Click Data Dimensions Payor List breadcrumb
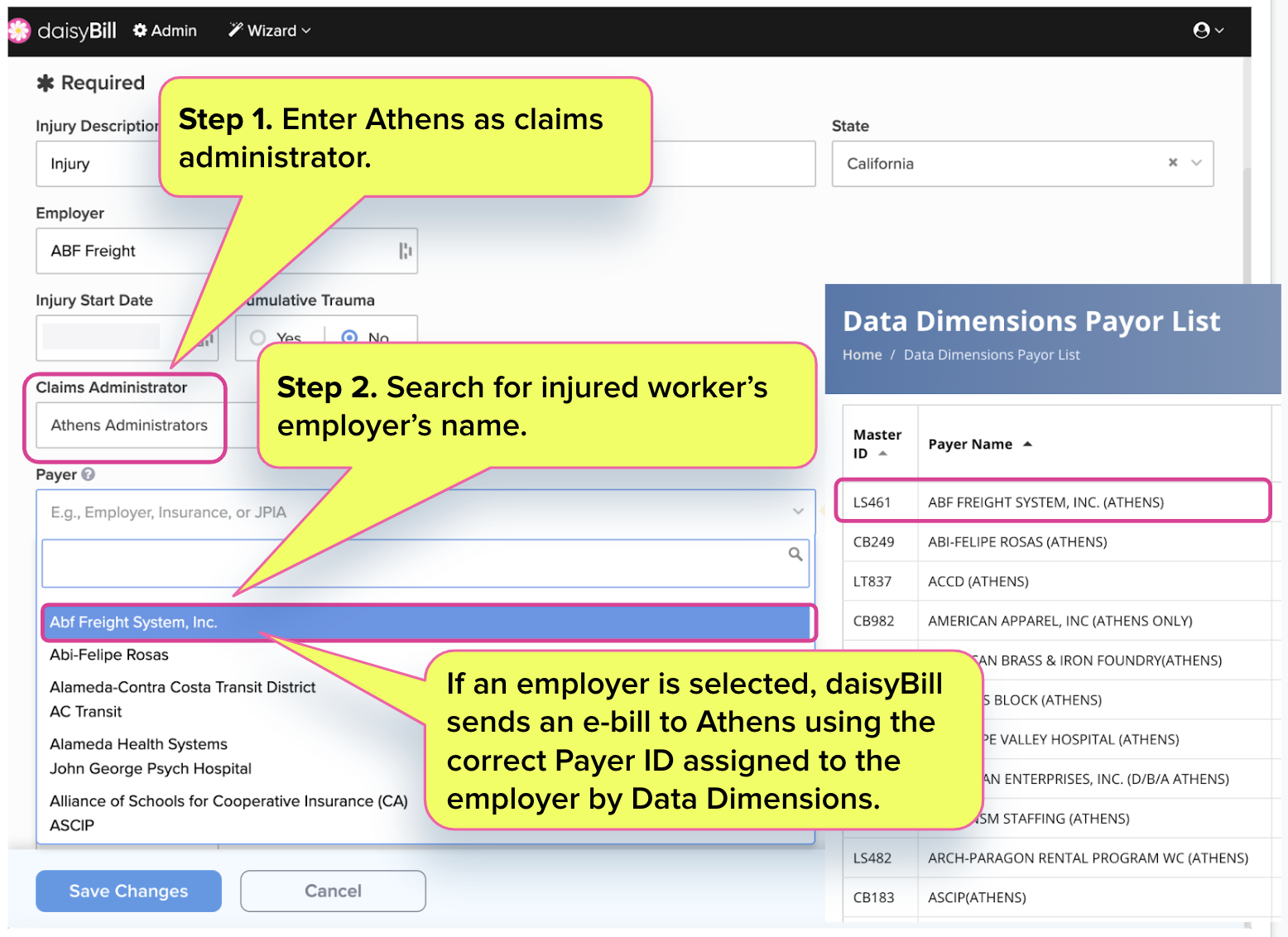The width and height of the screenshot is (1288, 937). pyautogui.click(x=992, y=354)
